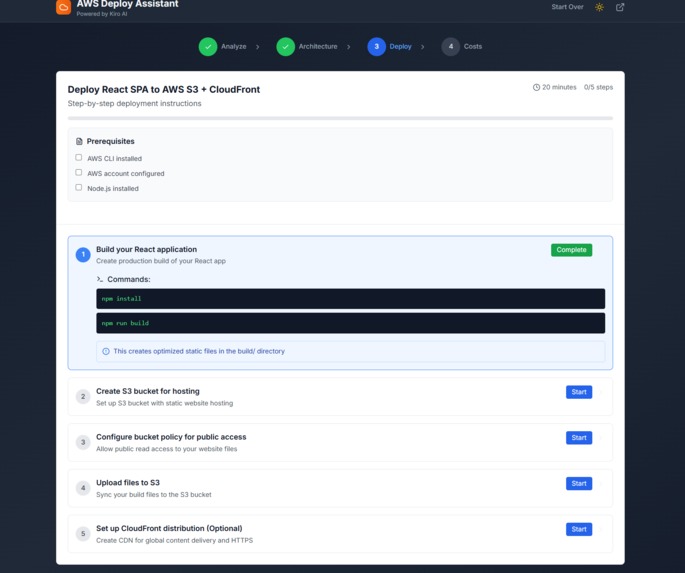Click Sync your build files description
The width and height of the screenshot is (685, 573).
pyautogui.click(x=154, y=495)
